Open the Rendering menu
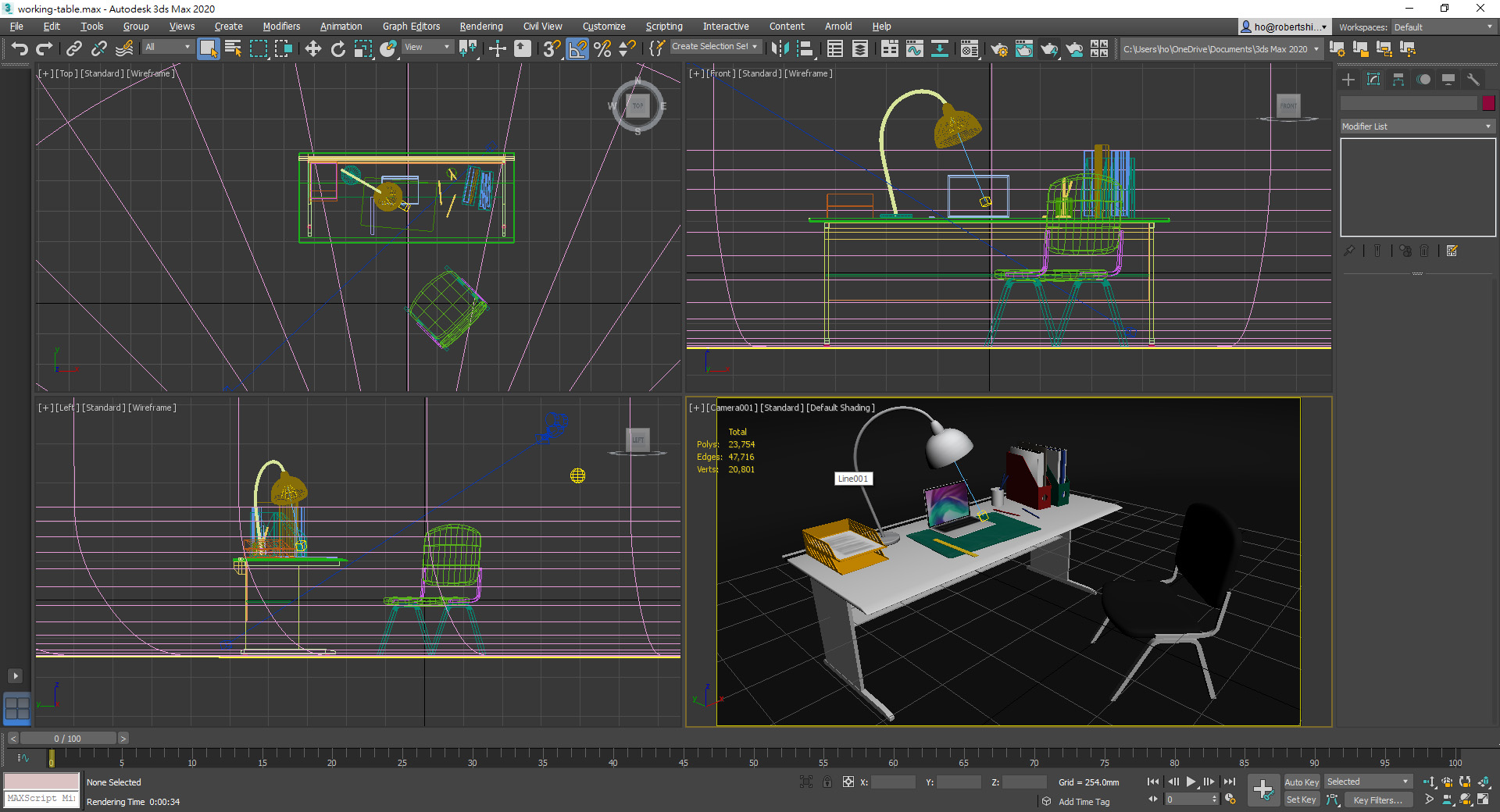This screenshot has width=1500, height=812. coord(480,27)
